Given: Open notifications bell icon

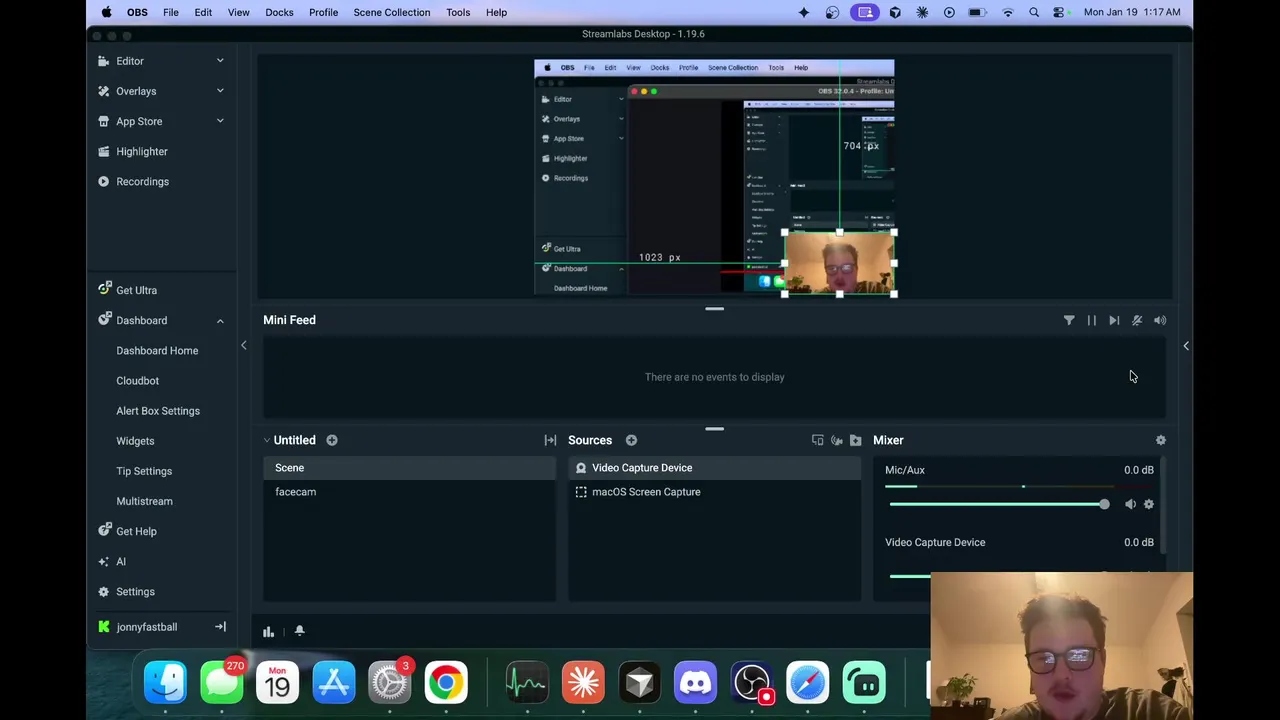Looking at the screenshot, I should point(299,631).
